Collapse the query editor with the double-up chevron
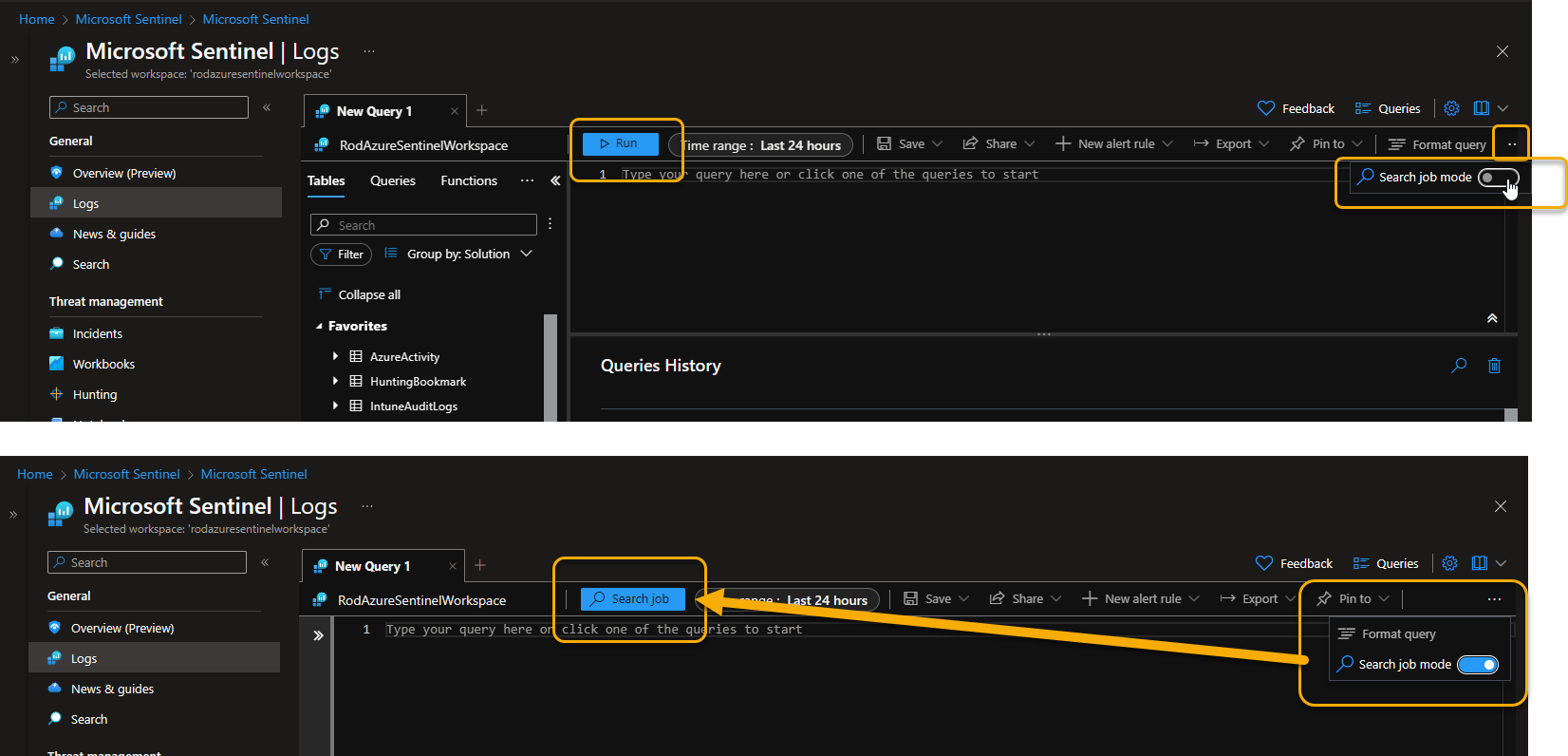This screenshot has width=1568, height=756. pos(1492,318)
